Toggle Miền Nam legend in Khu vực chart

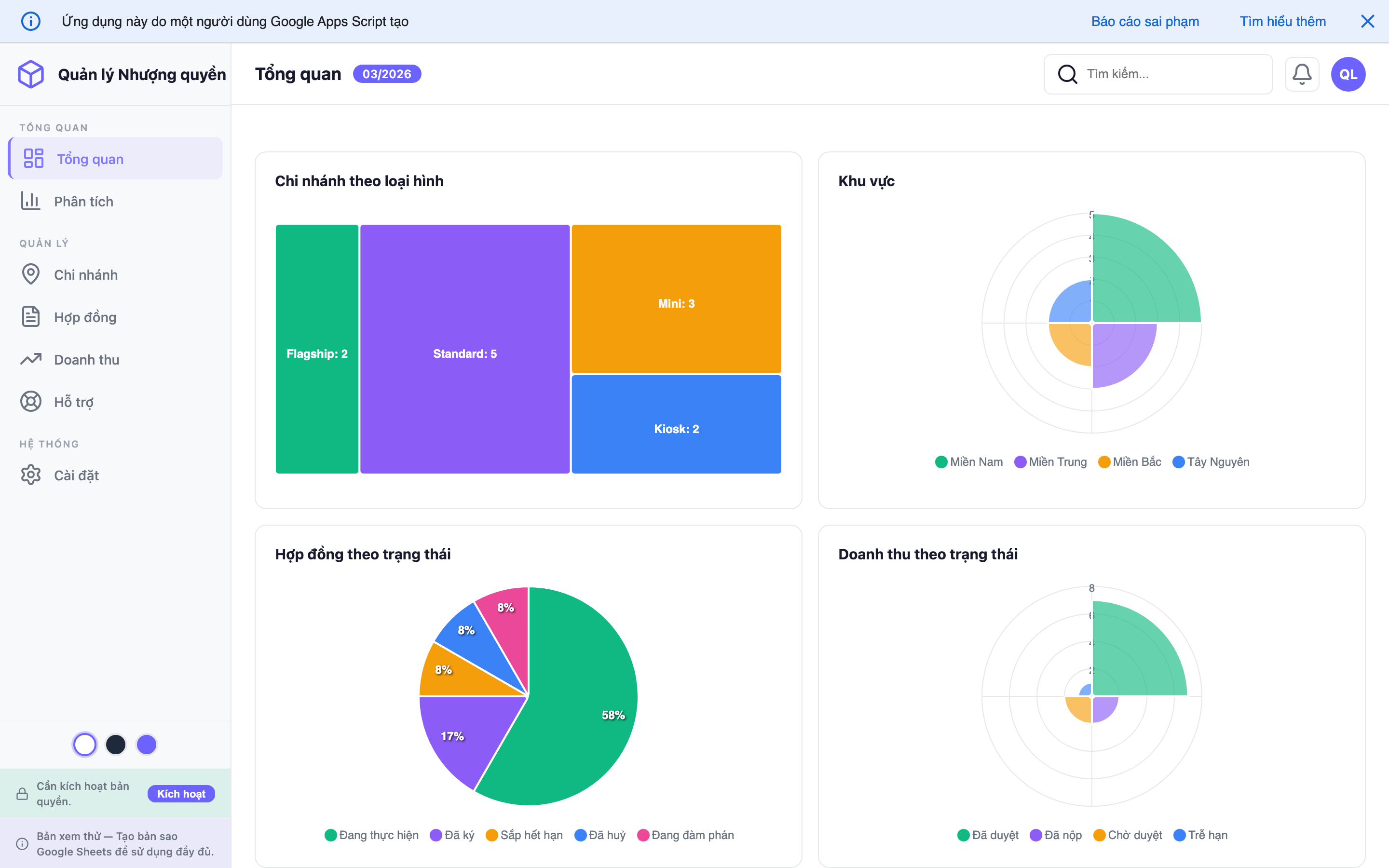point(969,462)
